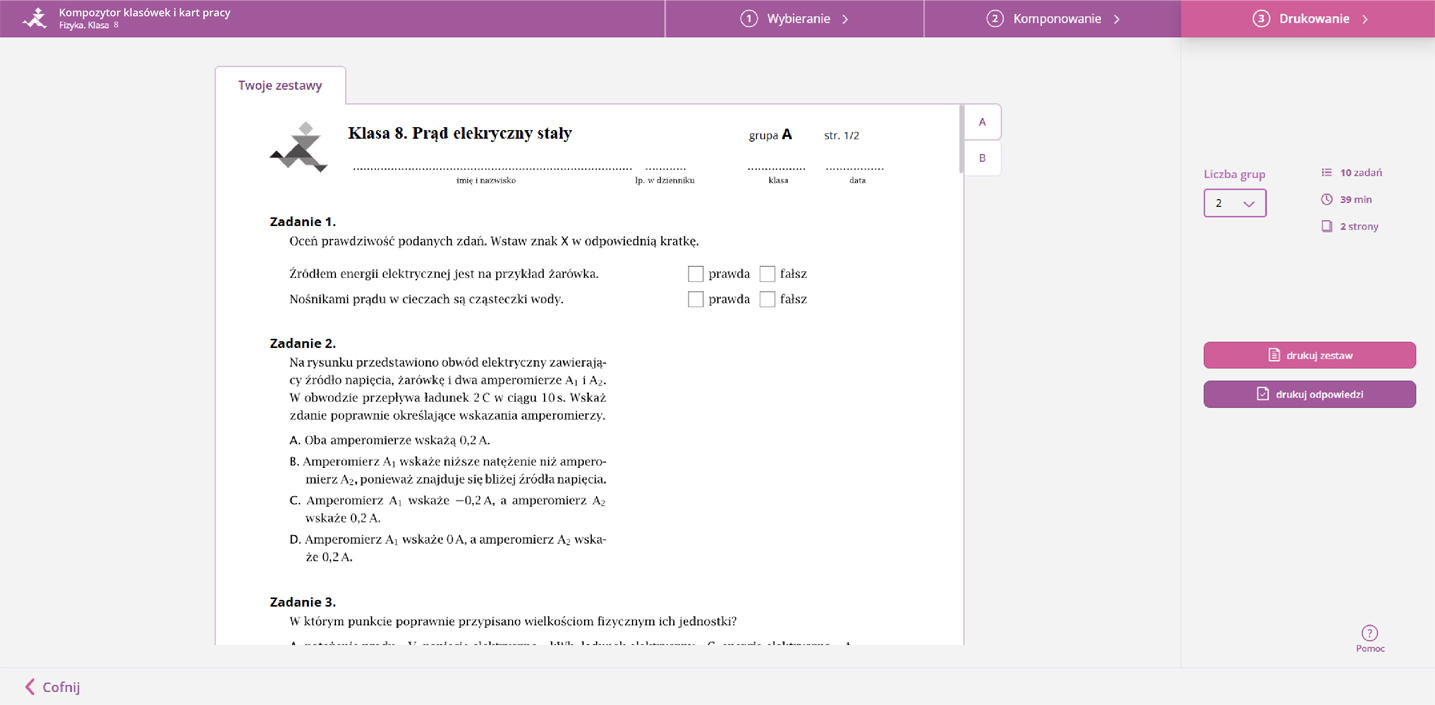Go to the Wybieranie step
Viewport: 1435px width, 705px height.
click(x=795, y=19)
